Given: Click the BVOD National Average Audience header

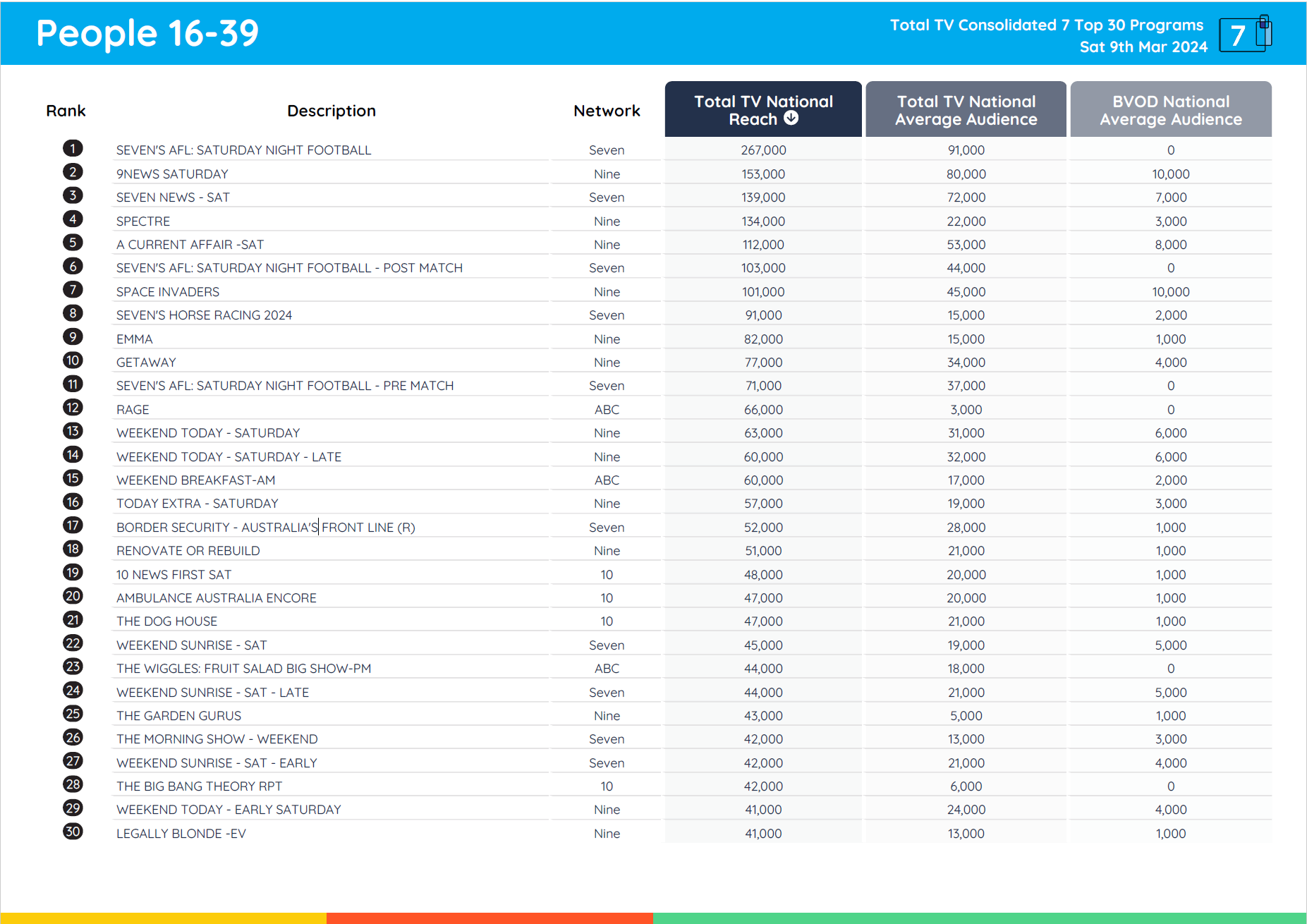Looking at the screenshot, I should point(1170,109).
